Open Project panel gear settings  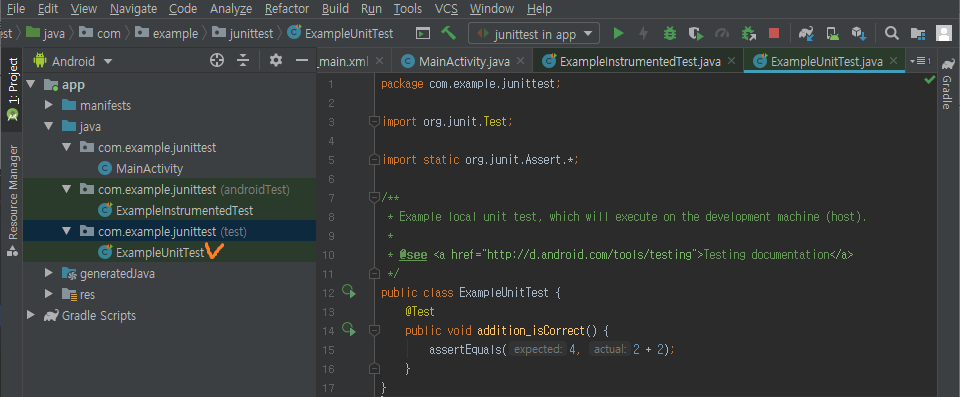(x=276, y=60)
